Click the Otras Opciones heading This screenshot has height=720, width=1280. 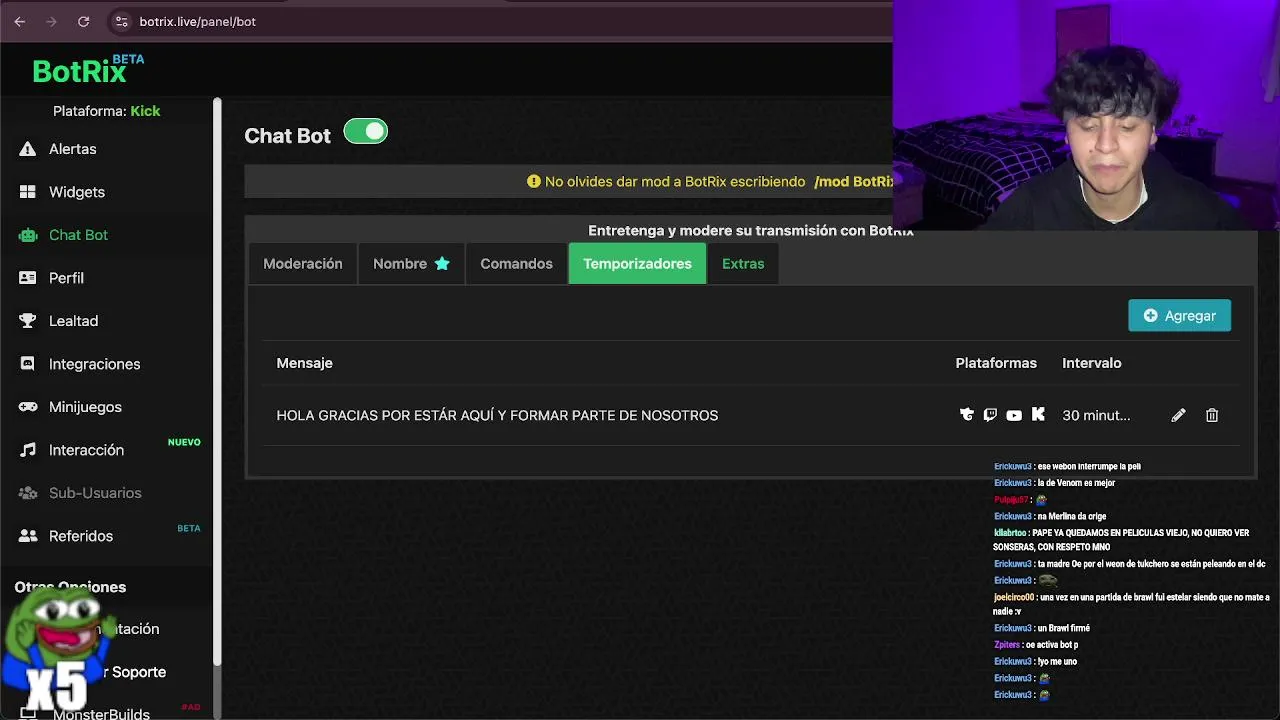click(70, 587)
